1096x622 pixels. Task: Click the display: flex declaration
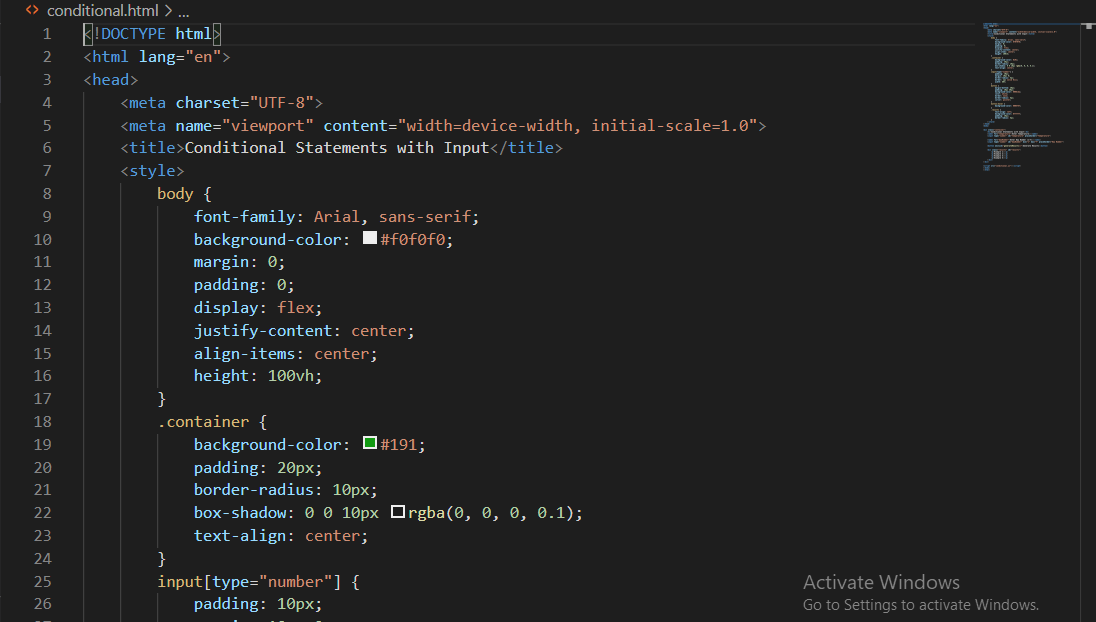(258, 308)
